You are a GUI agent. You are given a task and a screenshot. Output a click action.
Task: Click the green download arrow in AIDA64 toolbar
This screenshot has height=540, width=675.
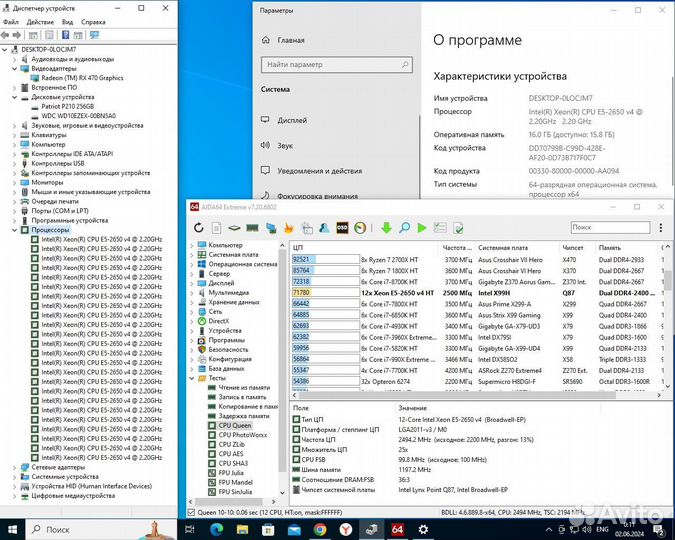[386, 228]
